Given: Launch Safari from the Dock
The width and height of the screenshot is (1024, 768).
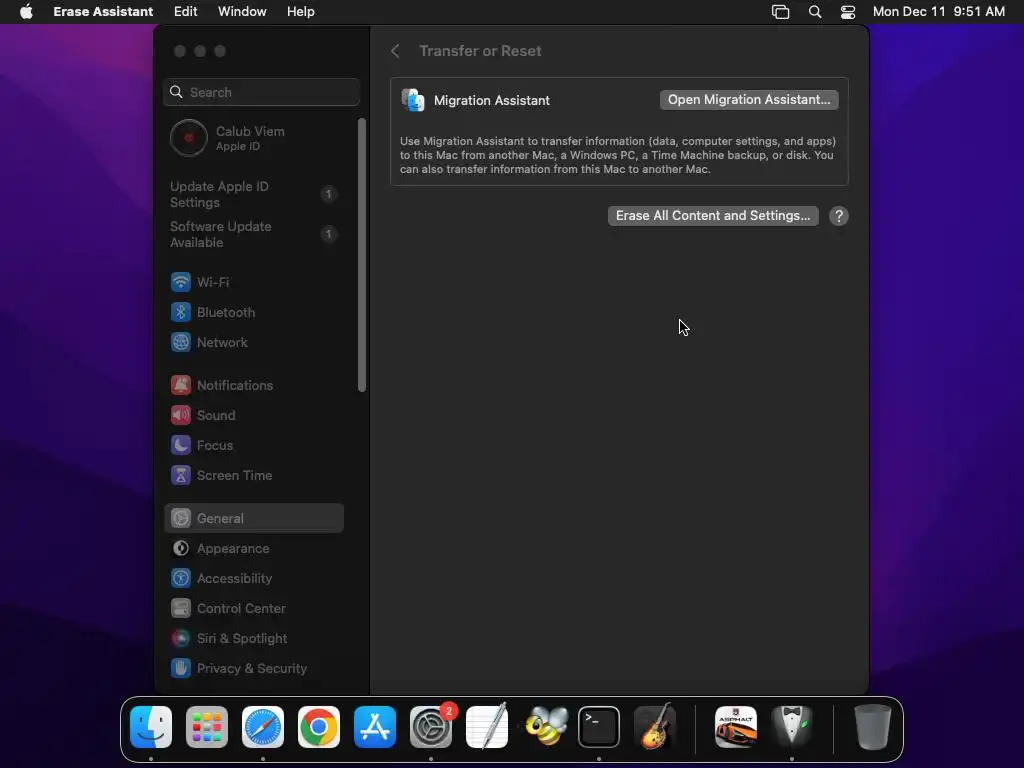Looking at the screenshot, I should coord(263,727).
